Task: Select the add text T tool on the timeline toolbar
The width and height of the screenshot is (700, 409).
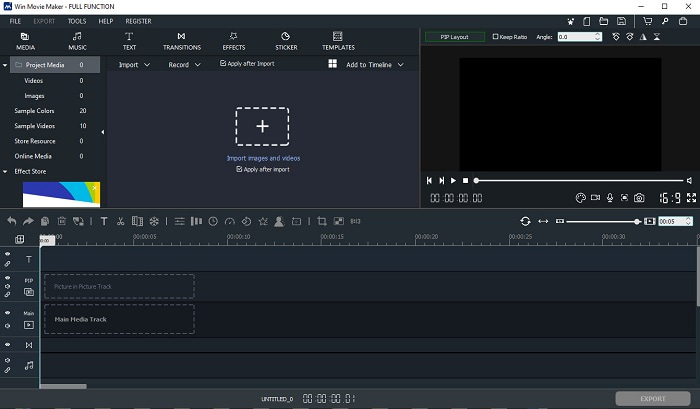Action: pos(104,221)
